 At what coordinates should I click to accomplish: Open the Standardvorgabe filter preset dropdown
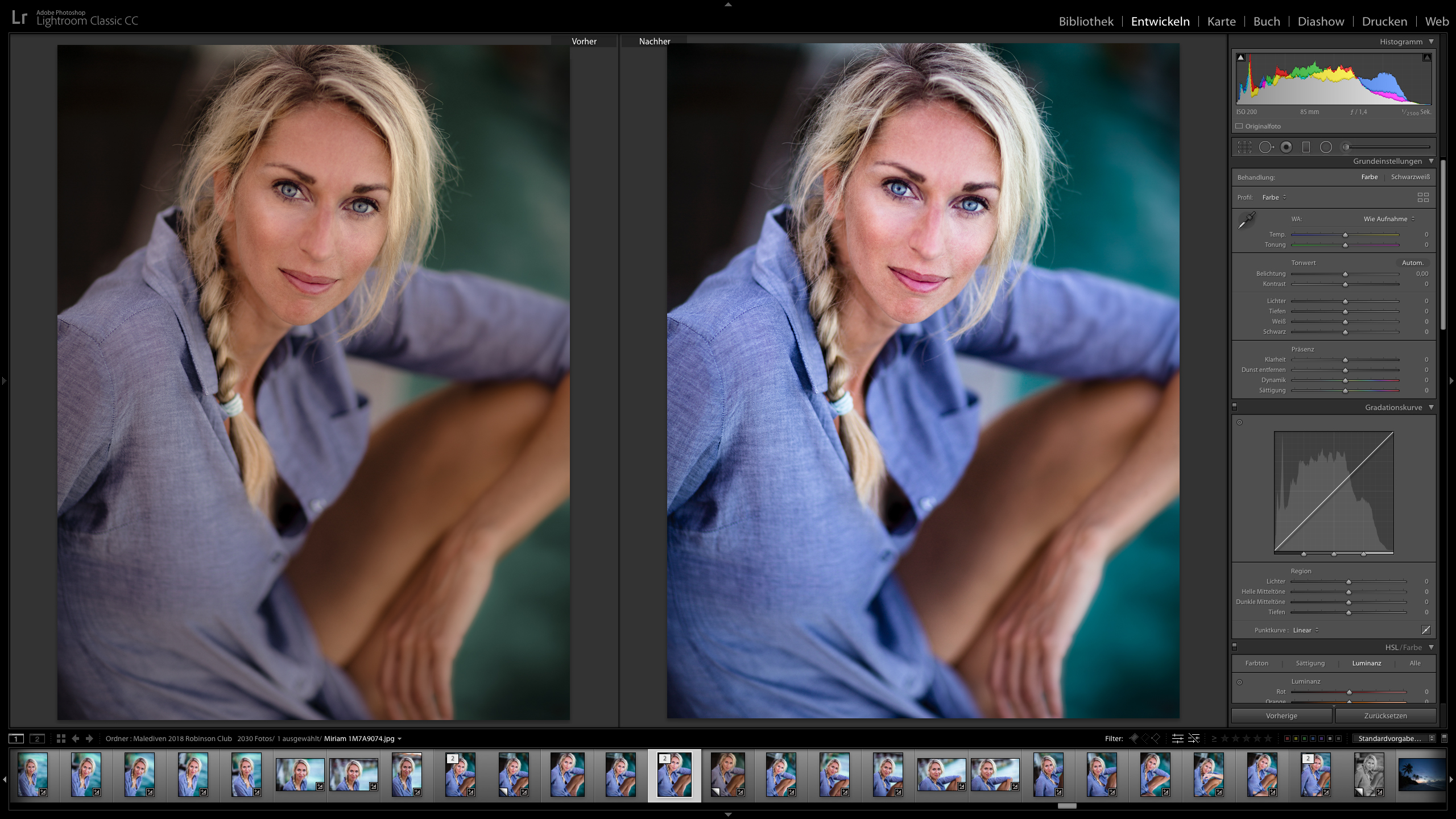(x=1394, y=738)
